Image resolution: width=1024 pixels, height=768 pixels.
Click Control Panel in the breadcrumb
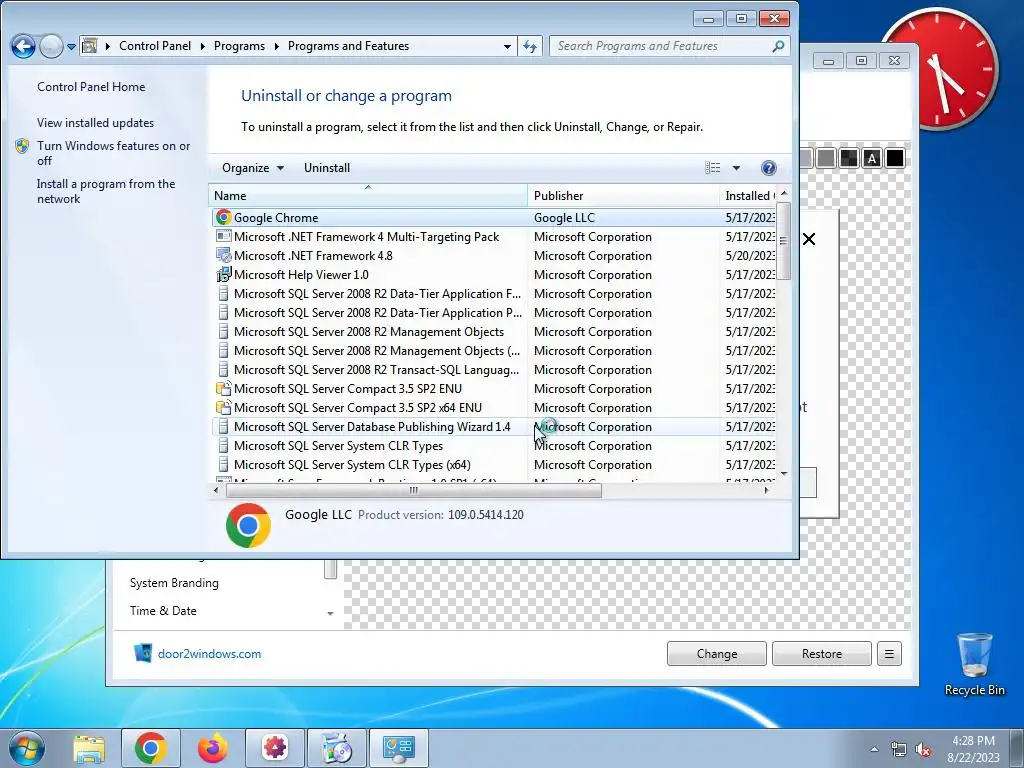(155, 46)
